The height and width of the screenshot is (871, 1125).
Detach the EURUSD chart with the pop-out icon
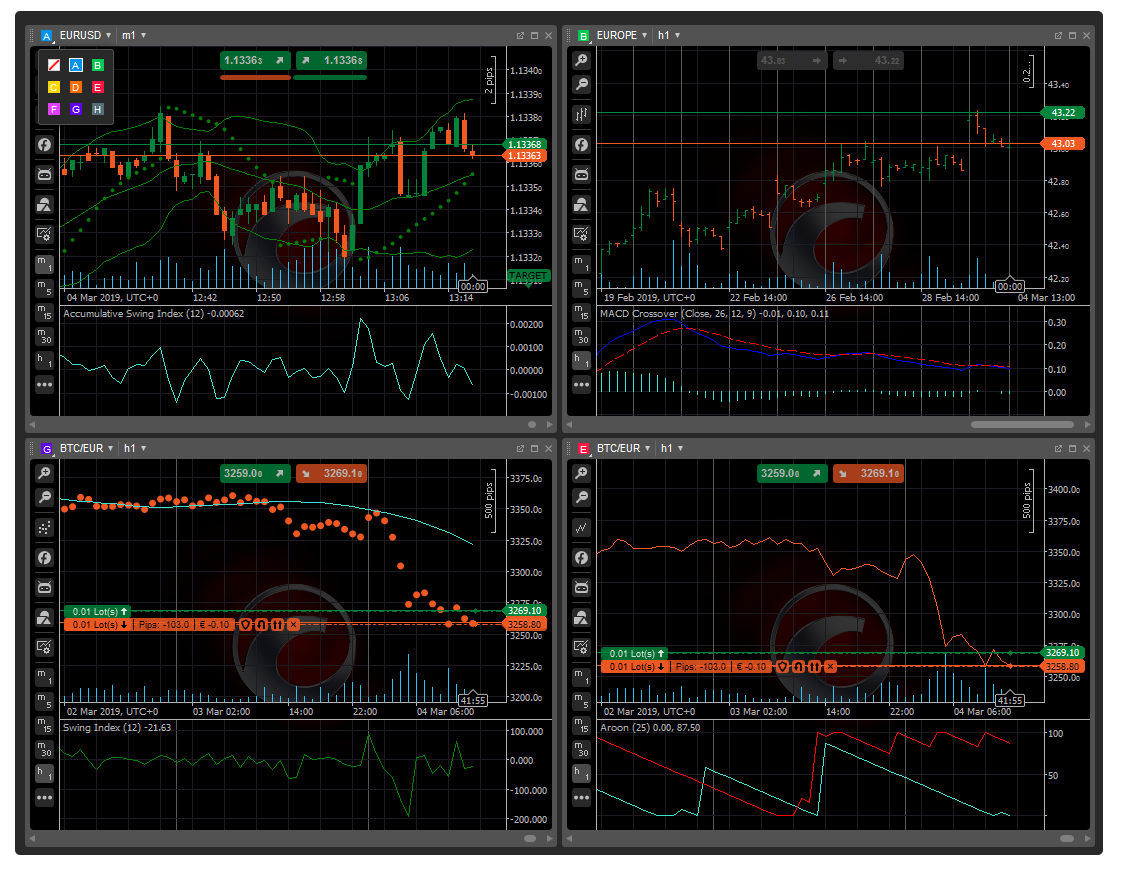[x=520, y=35]
